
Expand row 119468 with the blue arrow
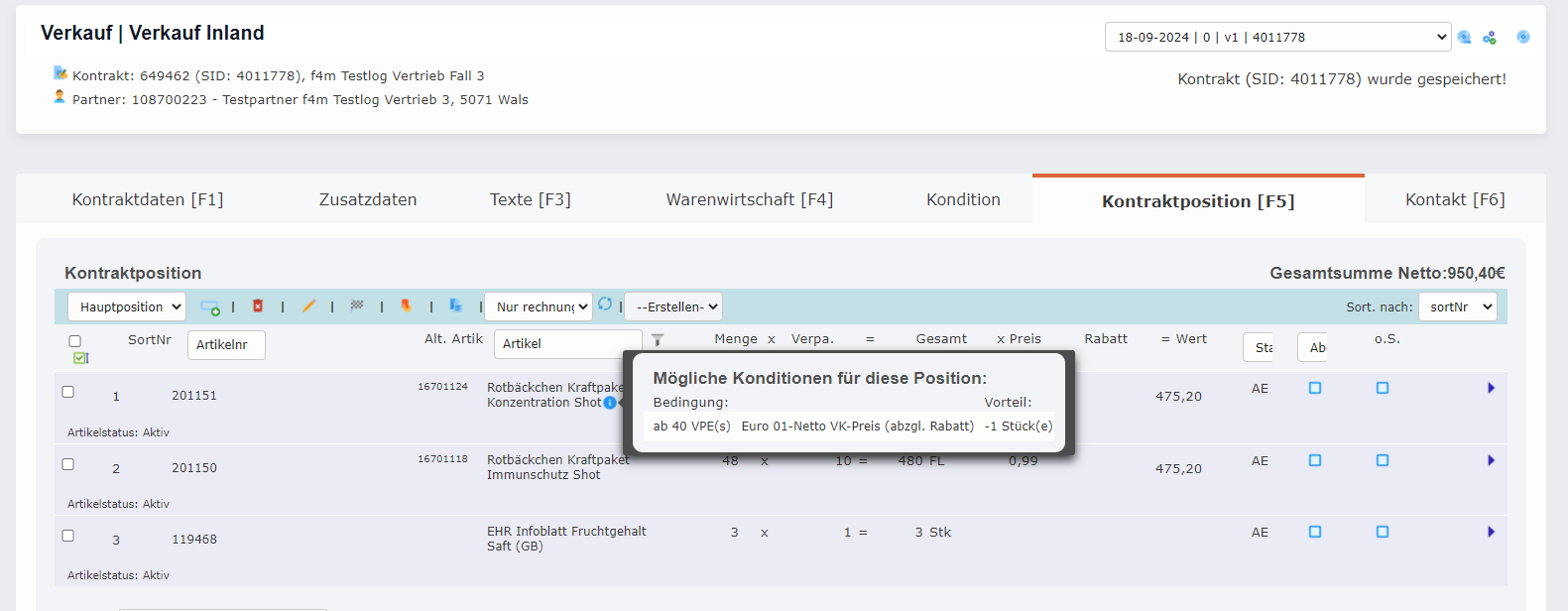[x=1491, y=532]
